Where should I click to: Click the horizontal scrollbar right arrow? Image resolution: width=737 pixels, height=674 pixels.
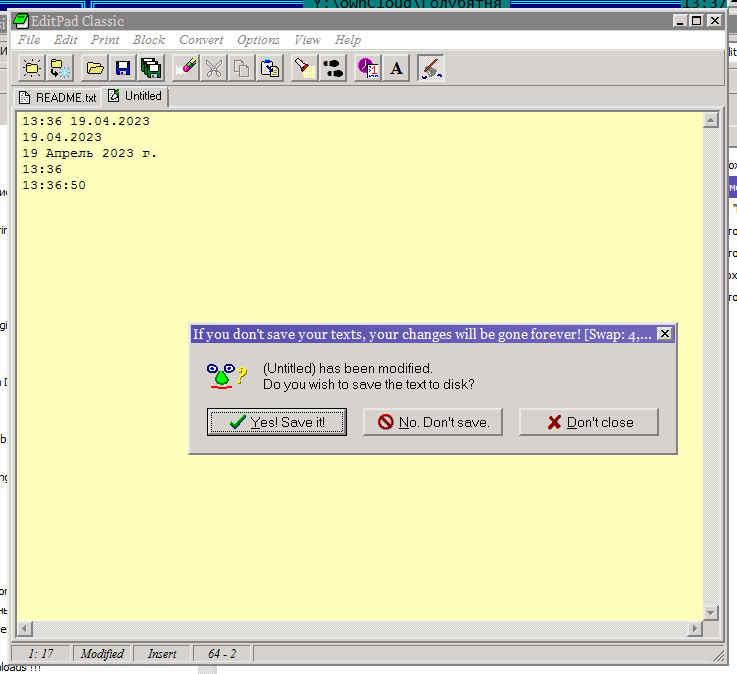click(694, 628)
